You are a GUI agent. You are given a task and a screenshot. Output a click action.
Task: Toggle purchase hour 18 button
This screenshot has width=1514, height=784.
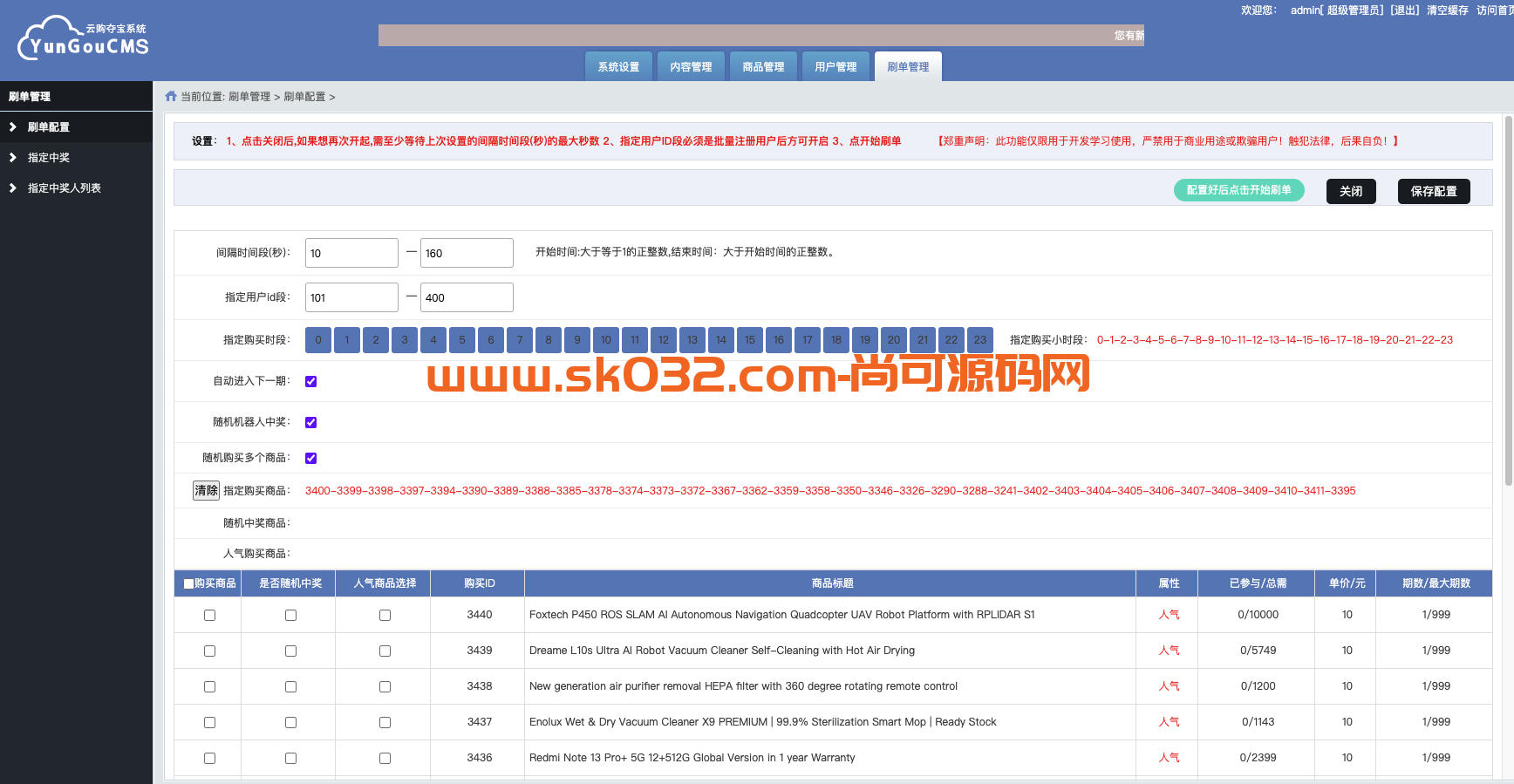[x=836, y=340]
